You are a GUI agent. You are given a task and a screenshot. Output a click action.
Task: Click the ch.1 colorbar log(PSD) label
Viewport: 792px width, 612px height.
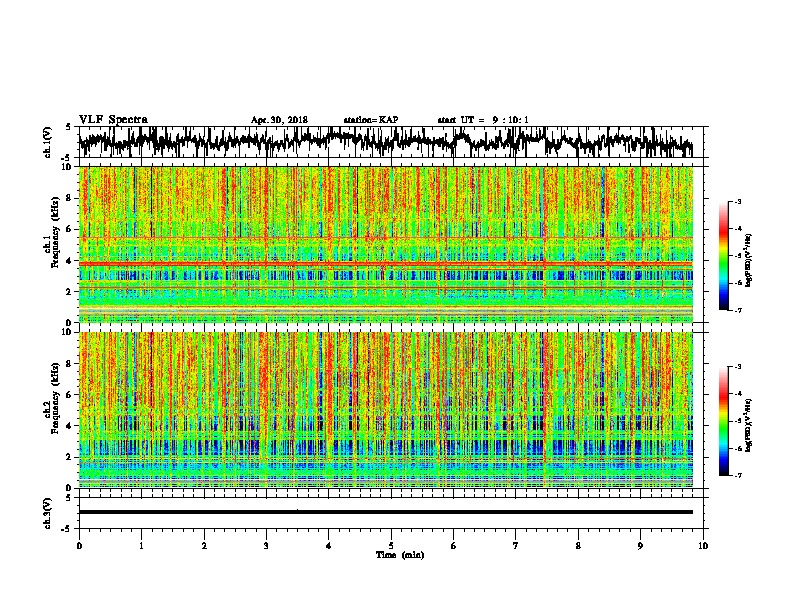click(x=748, y=261)
